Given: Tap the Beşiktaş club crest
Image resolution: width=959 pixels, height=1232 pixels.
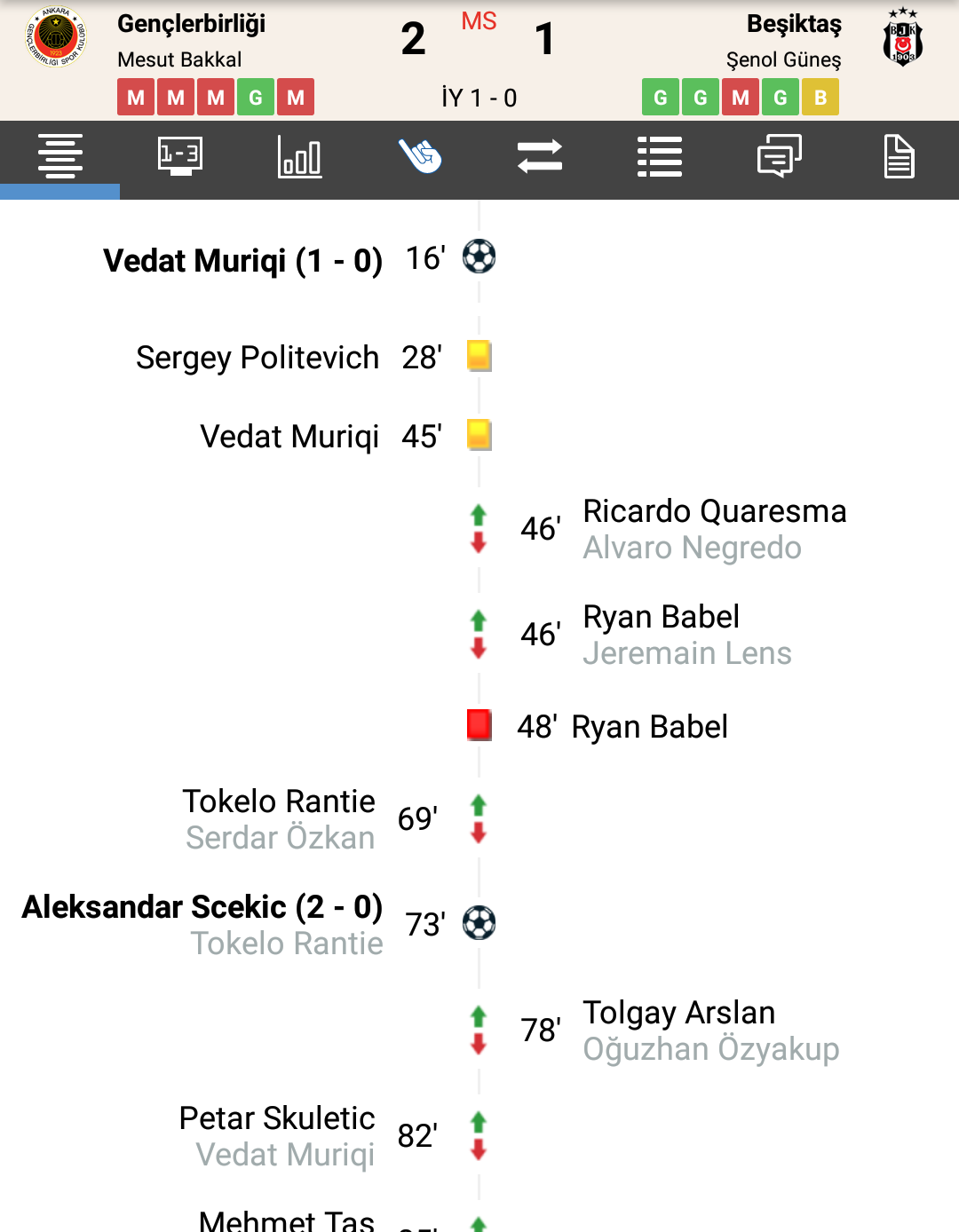Looking at the screenshot, I should pos(903,37).
